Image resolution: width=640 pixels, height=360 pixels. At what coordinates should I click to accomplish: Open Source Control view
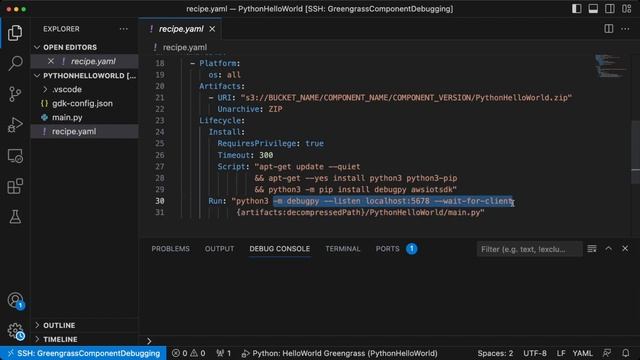click(x=15, y=94)
